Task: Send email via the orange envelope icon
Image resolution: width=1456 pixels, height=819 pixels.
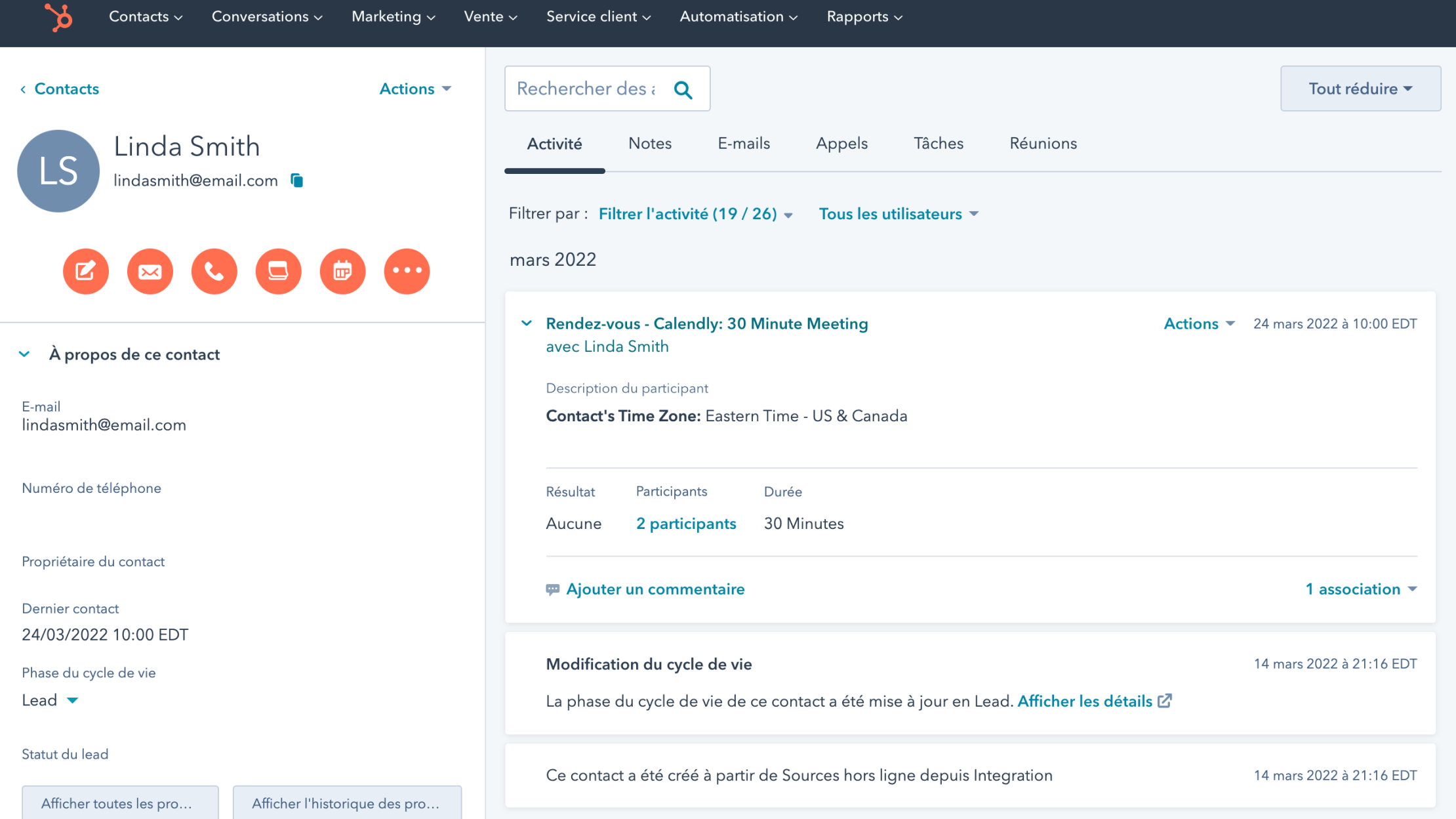Action: 150,271
